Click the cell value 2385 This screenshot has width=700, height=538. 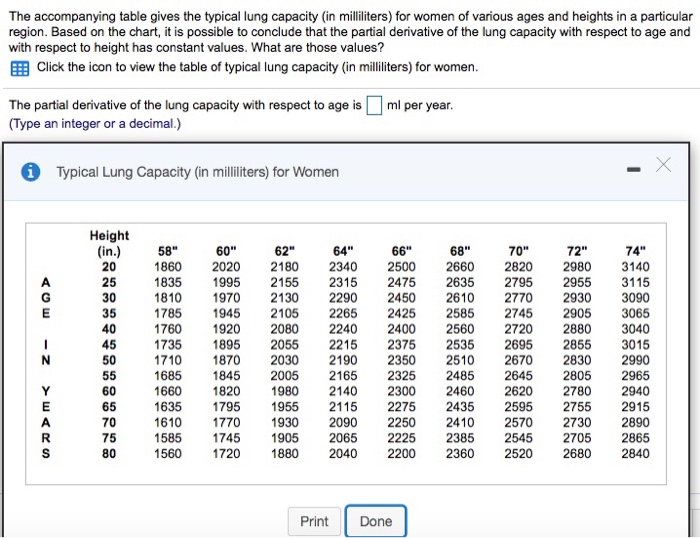[x=460, y=438]
